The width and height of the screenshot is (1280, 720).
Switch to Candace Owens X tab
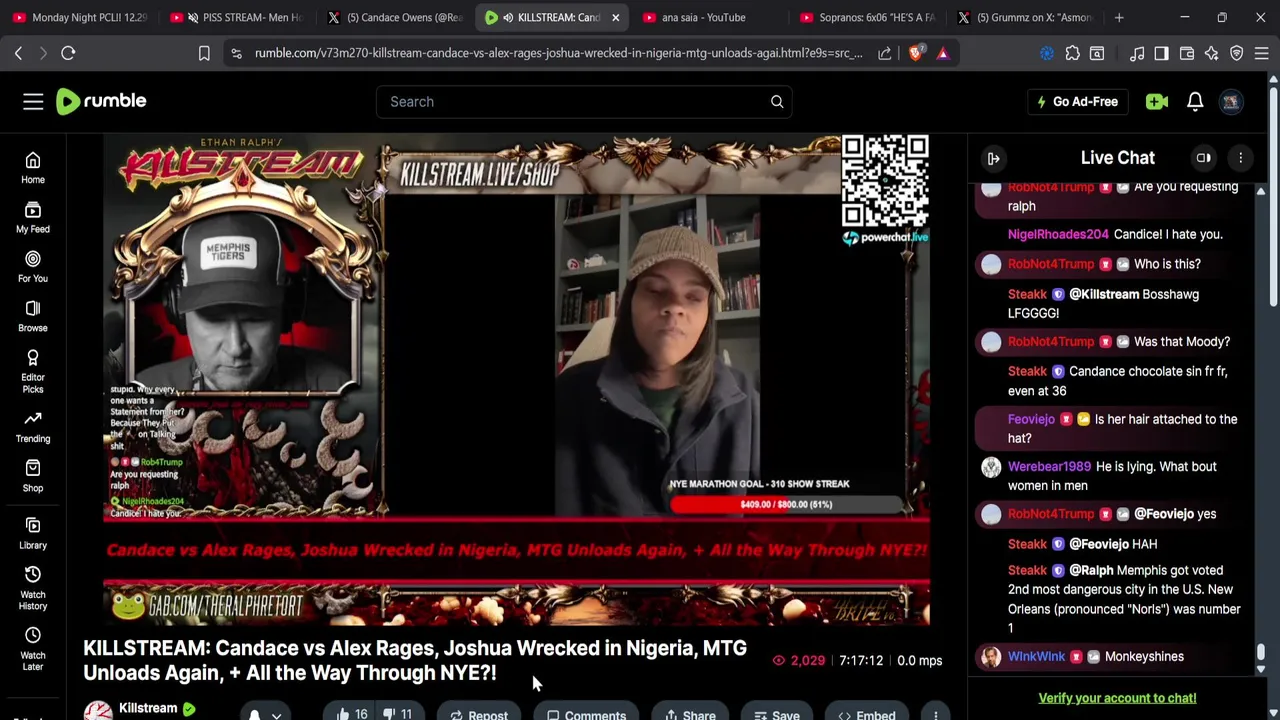397,17
